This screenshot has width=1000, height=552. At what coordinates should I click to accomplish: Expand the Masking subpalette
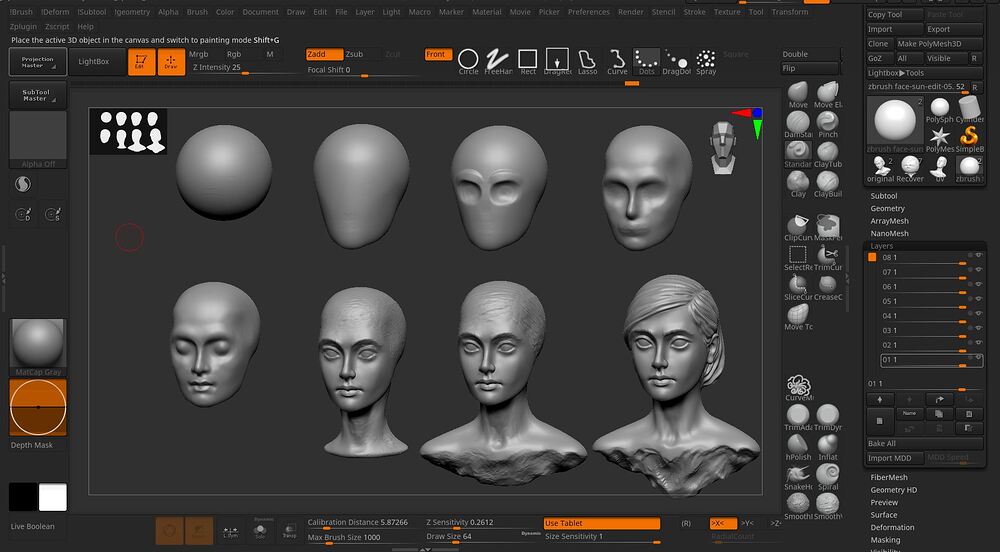(x=885, y=540)
